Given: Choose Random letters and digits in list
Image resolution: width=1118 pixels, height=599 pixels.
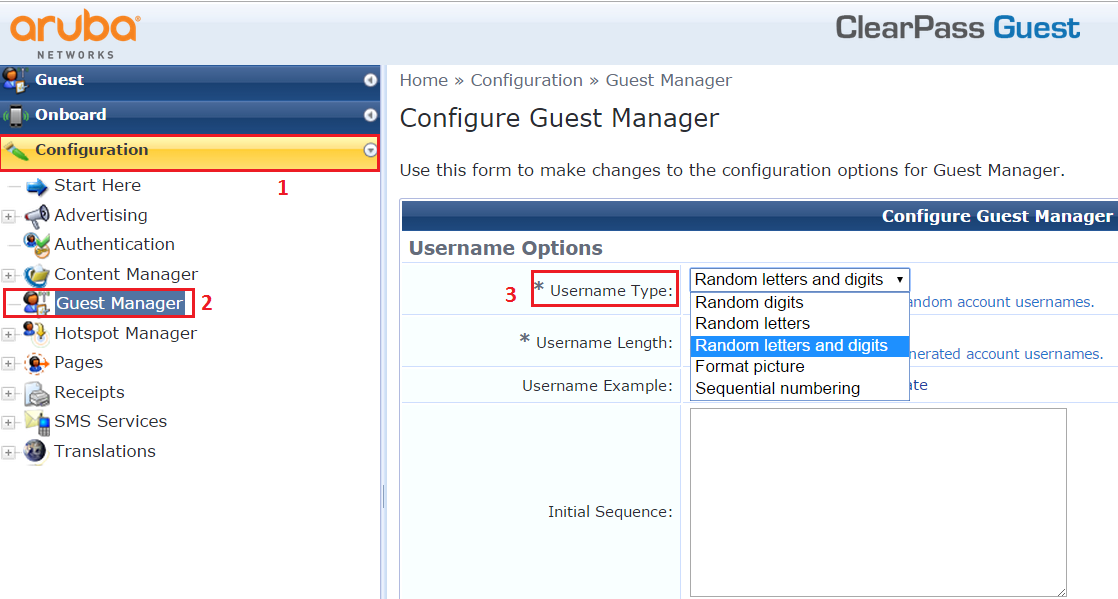Looking at the screenshot, I should [x=799, y=346].
